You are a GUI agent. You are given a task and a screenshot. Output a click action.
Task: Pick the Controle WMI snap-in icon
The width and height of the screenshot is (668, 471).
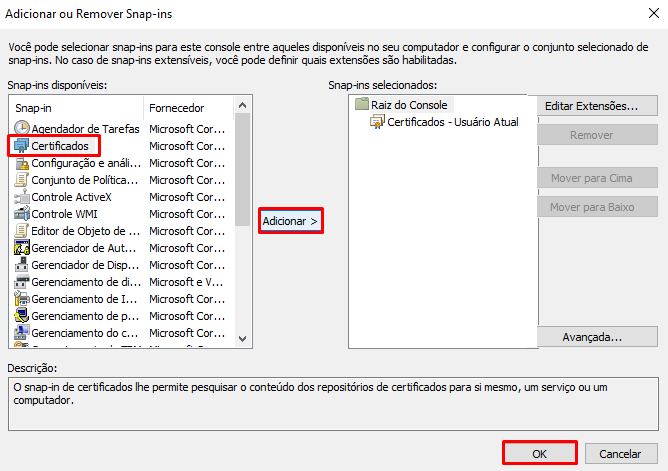22,214
